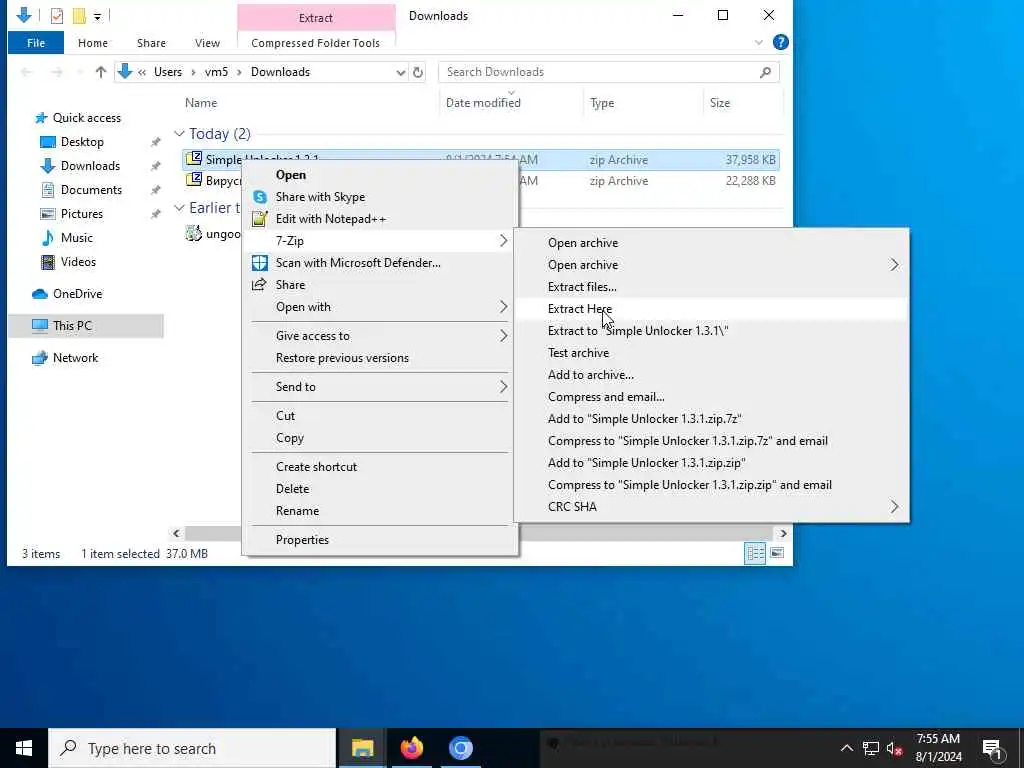This screenshot has height=768, width=1024.
Task: Expand the Send to submenu
Action: (503, 387)
